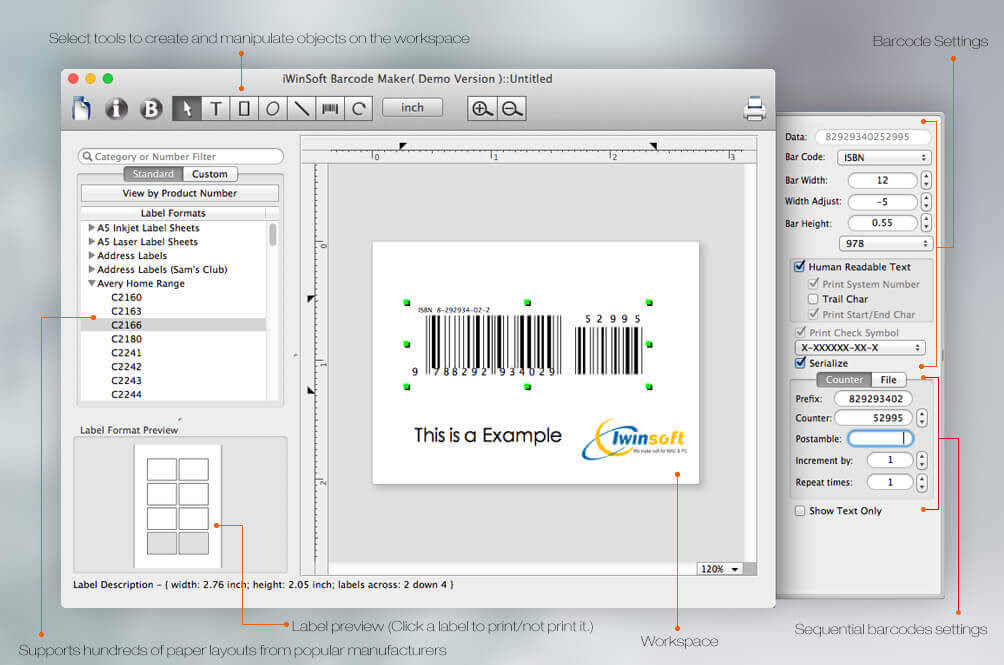Click the Width Adjust stepper
1004x665 pixels.
pyautogui.click(x=926, y=202)
